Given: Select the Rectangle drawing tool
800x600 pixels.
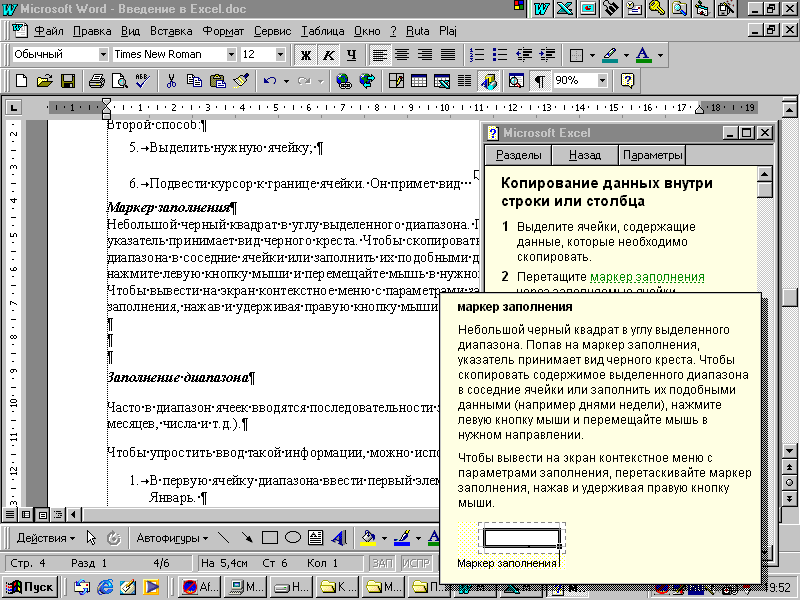Looking at the screenshot, I should (x=269, y=538).
